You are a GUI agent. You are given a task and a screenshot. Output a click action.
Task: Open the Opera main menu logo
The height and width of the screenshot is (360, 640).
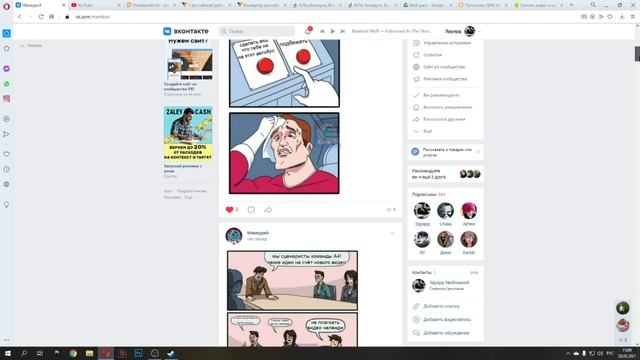click(6, 6)
